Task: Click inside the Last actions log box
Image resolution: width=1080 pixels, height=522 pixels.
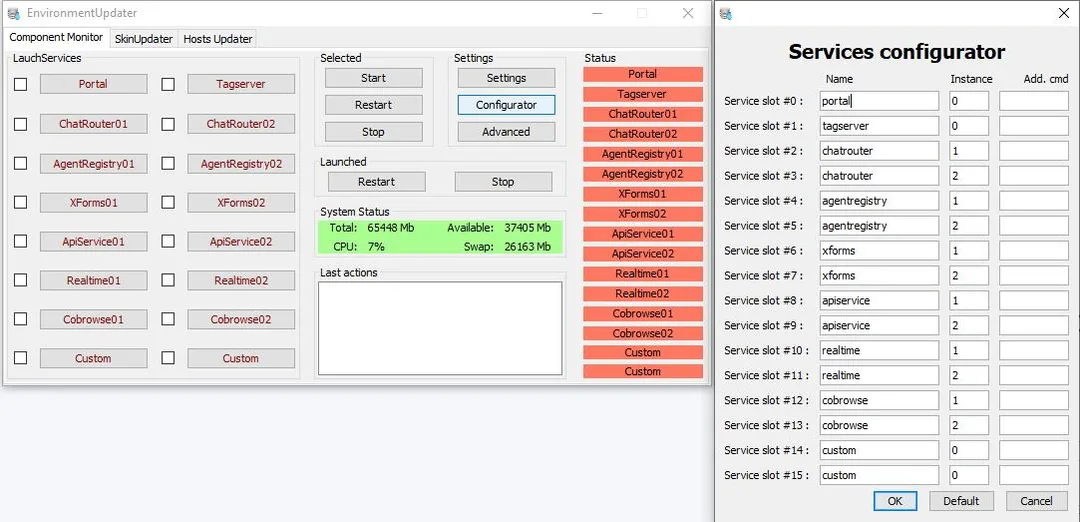Action: [440, 328]
